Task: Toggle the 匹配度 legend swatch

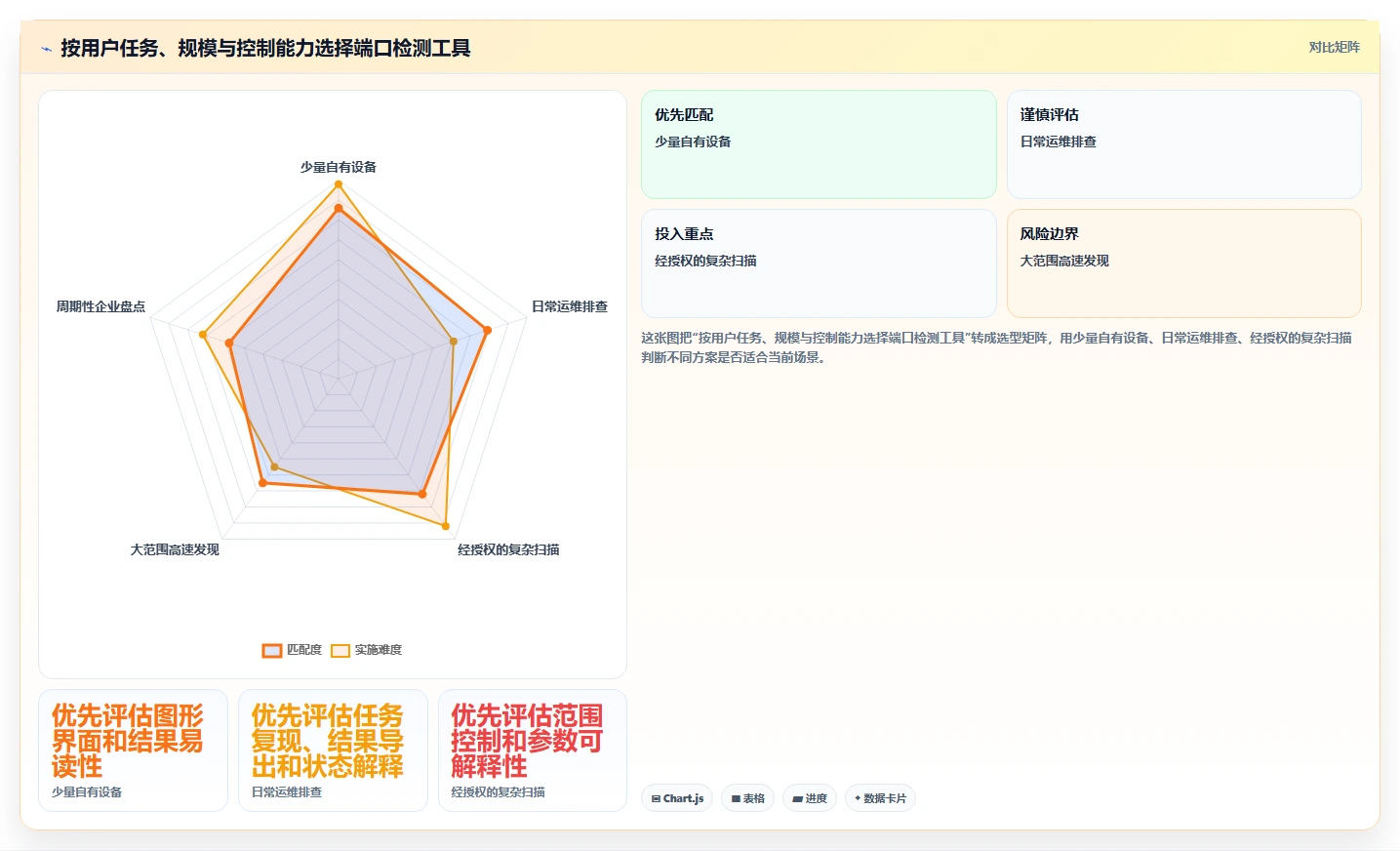Action: (x=272, y=650)
